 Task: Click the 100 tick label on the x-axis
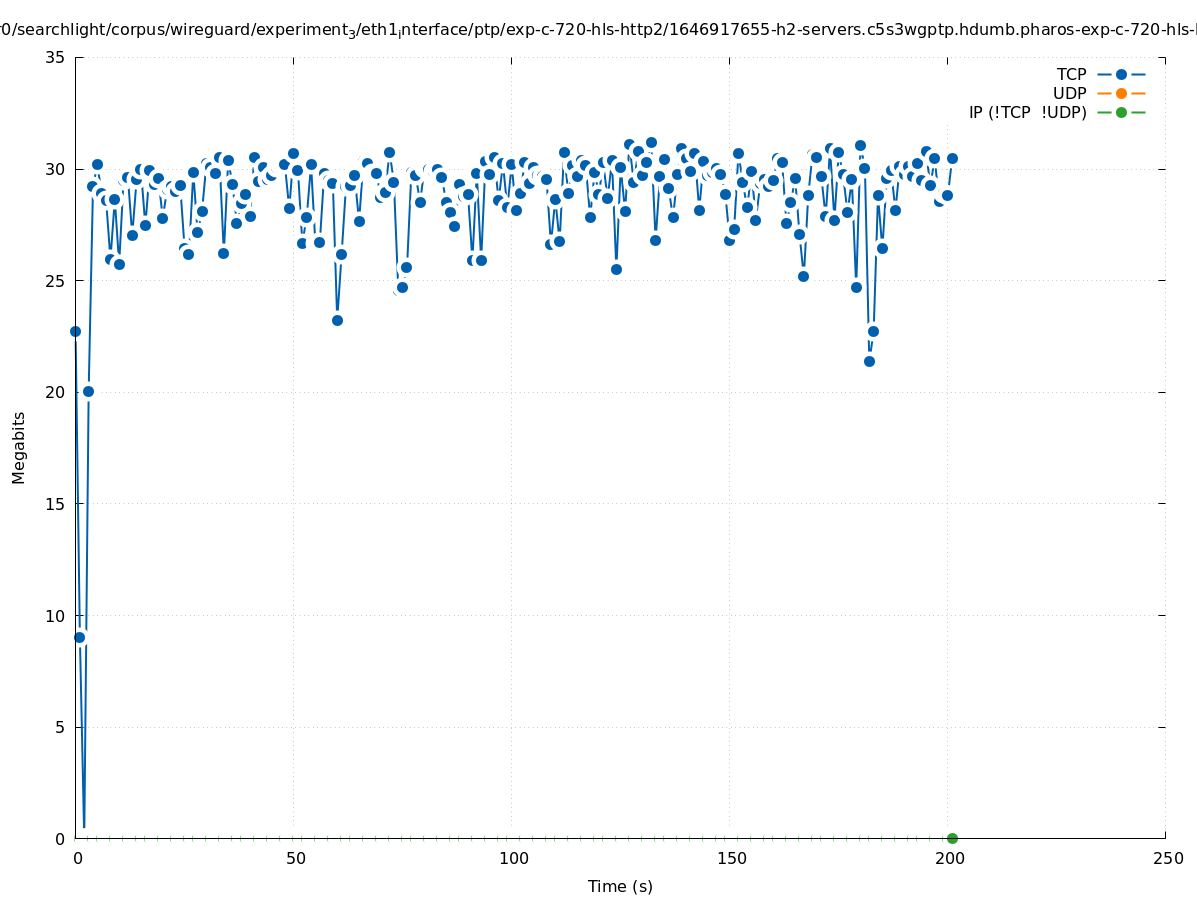pyautogui.click(x=513, y=858)
